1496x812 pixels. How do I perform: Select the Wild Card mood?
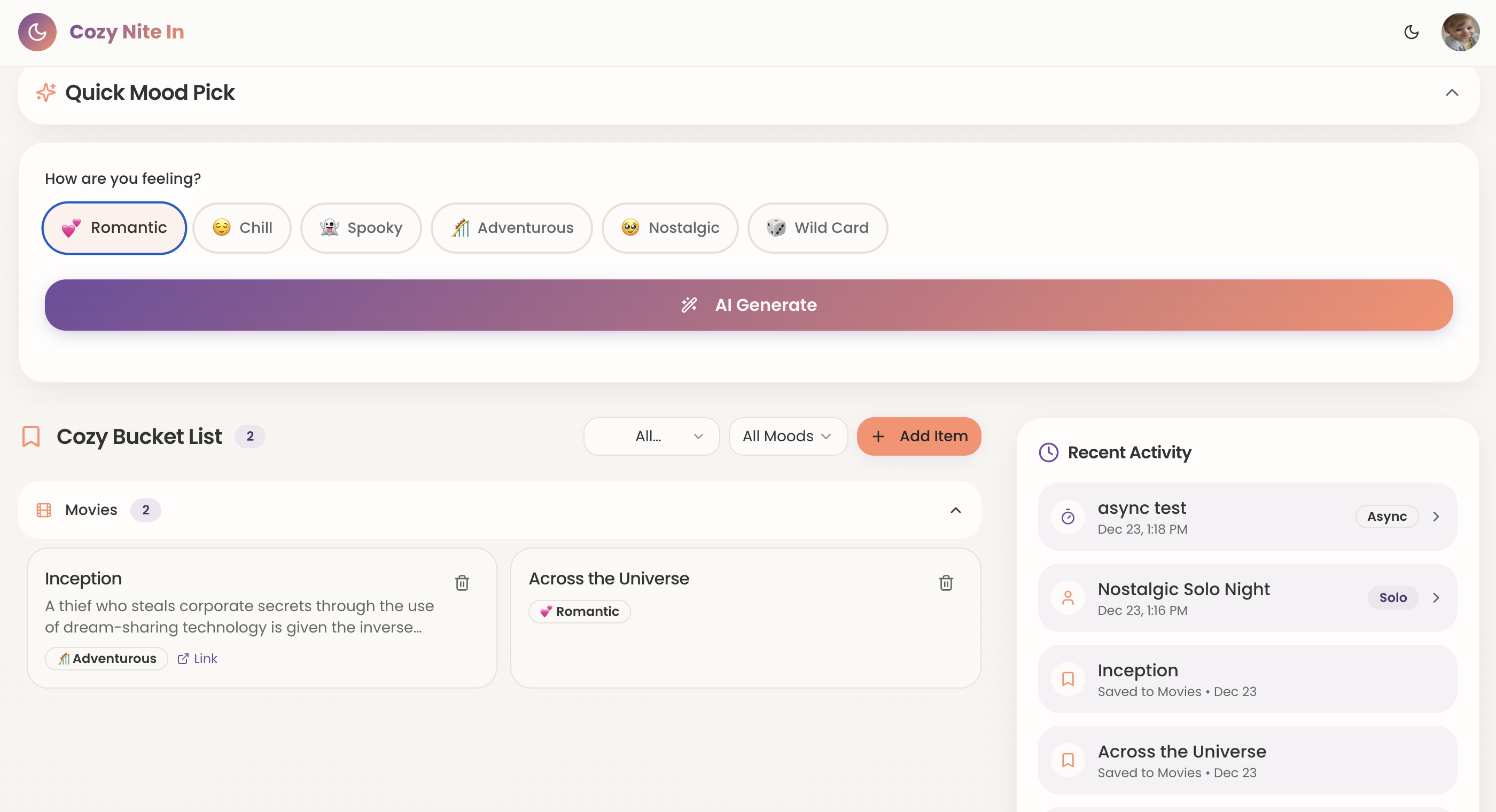coord(817,228)
